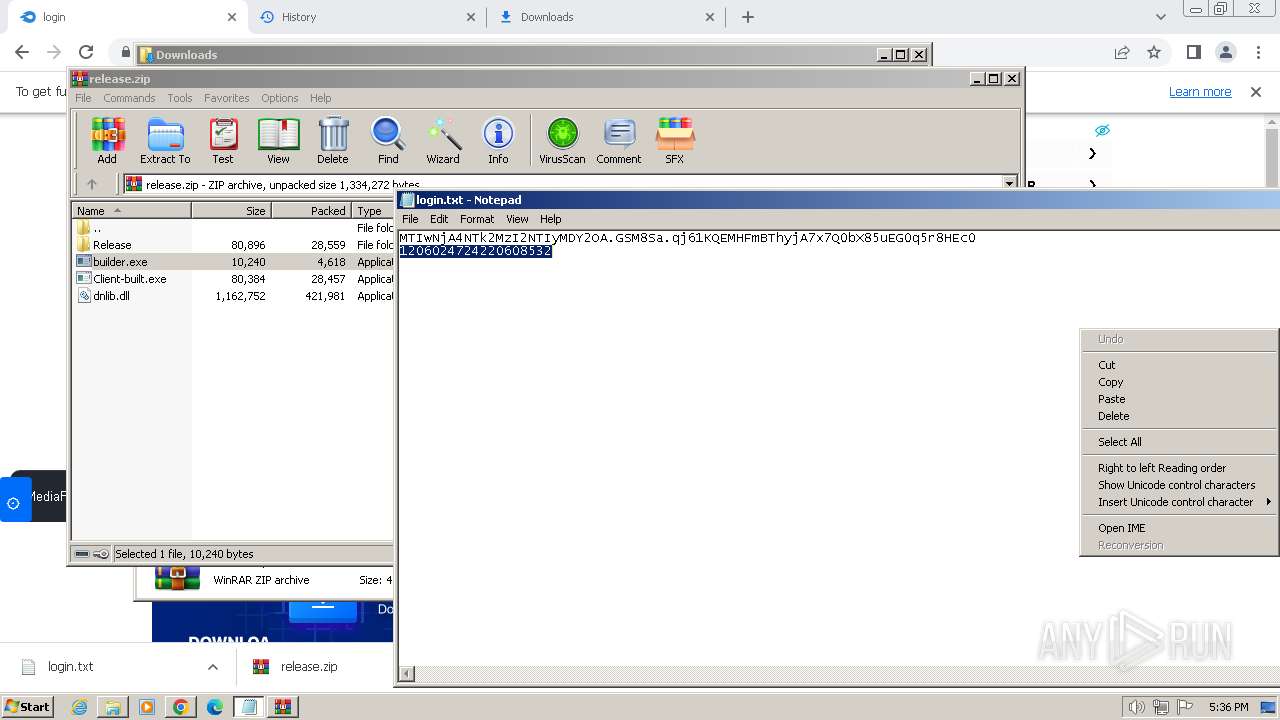Open the Chrome profile avatar

tap(1225, 52)
